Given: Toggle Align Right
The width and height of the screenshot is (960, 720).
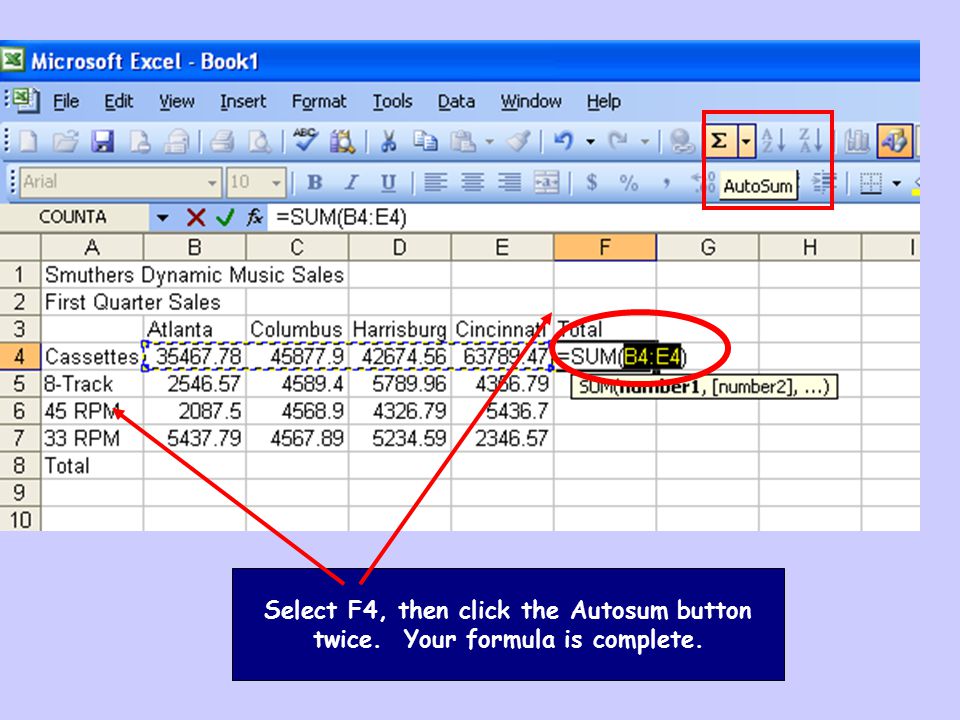Looking at the screenshot, I should click(x=509, y=182).
